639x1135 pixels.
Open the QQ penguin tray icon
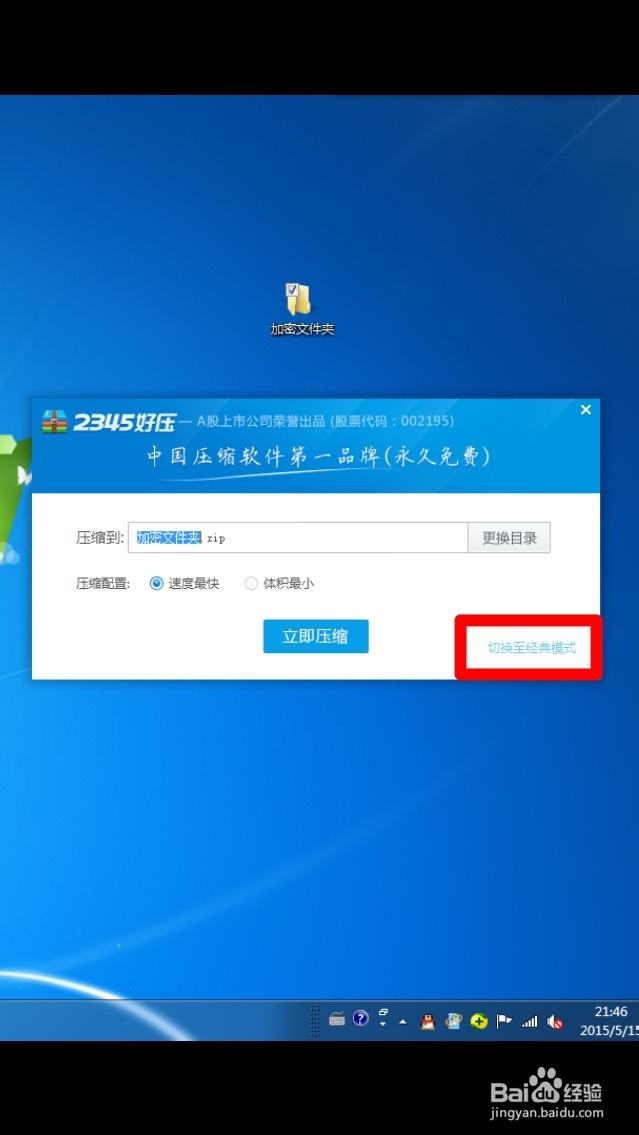(428, 1021)
